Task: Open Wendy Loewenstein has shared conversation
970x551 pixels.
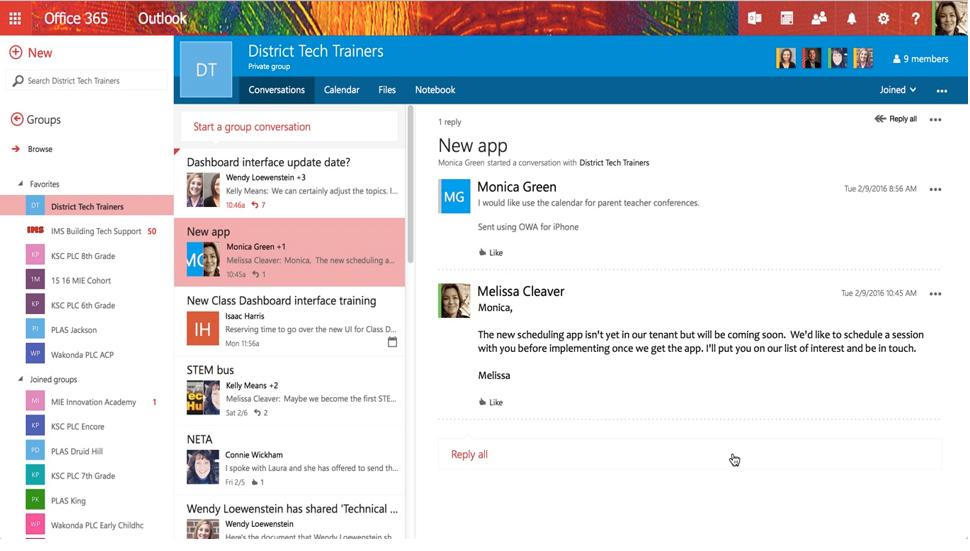Action: pyautogui.click(x=290, y=518)
